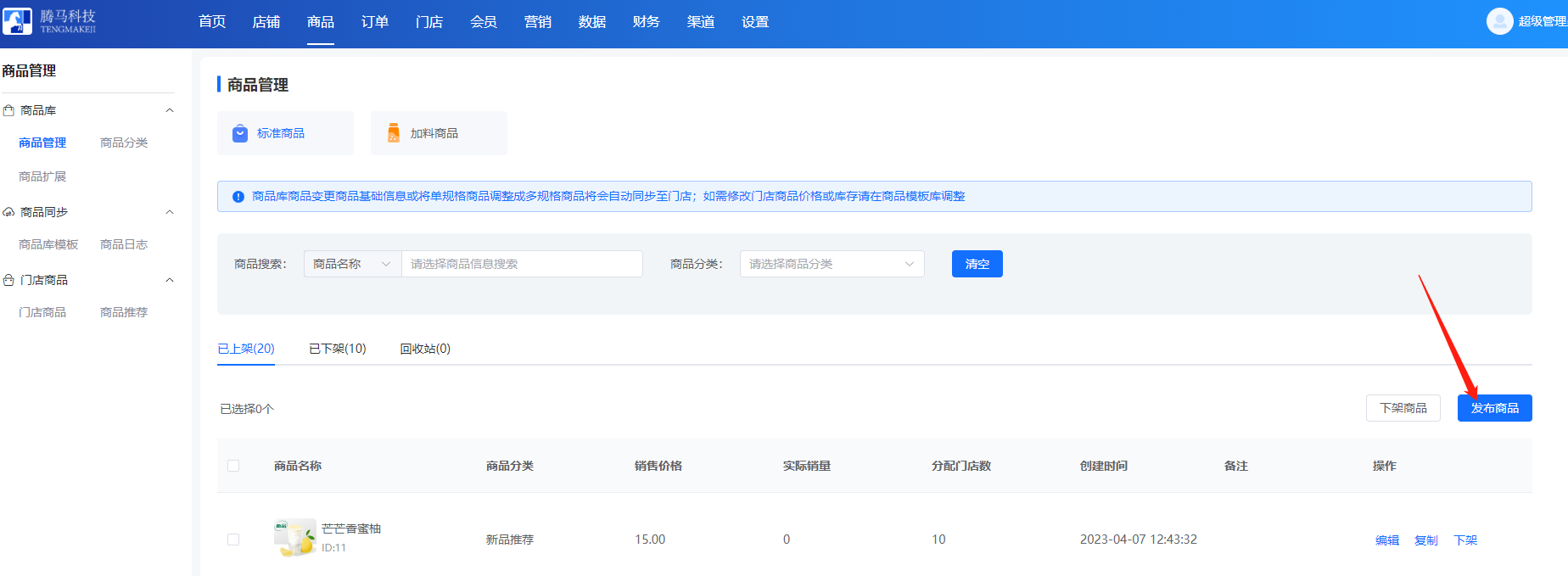The width and height of the screenshot is (1568, 576).
Task: Open 数据 in top navigation
Action: click(x=592, y=22)
